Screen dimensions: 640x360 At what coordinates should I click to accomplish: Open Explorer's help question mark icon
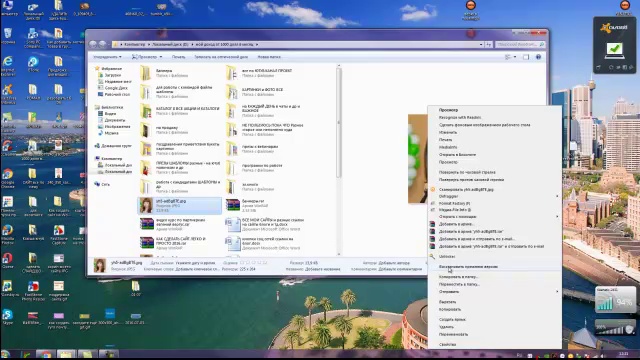coord(538,57)
